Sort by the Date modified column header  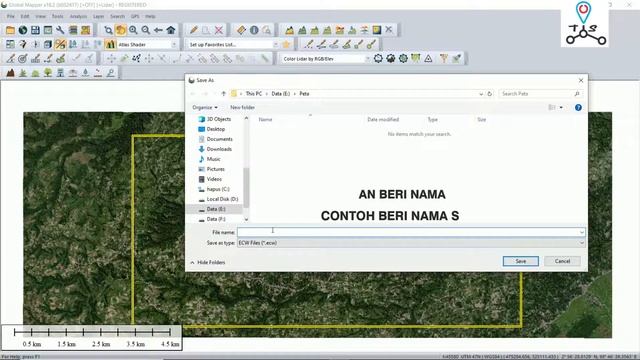[x=383, y=120]
